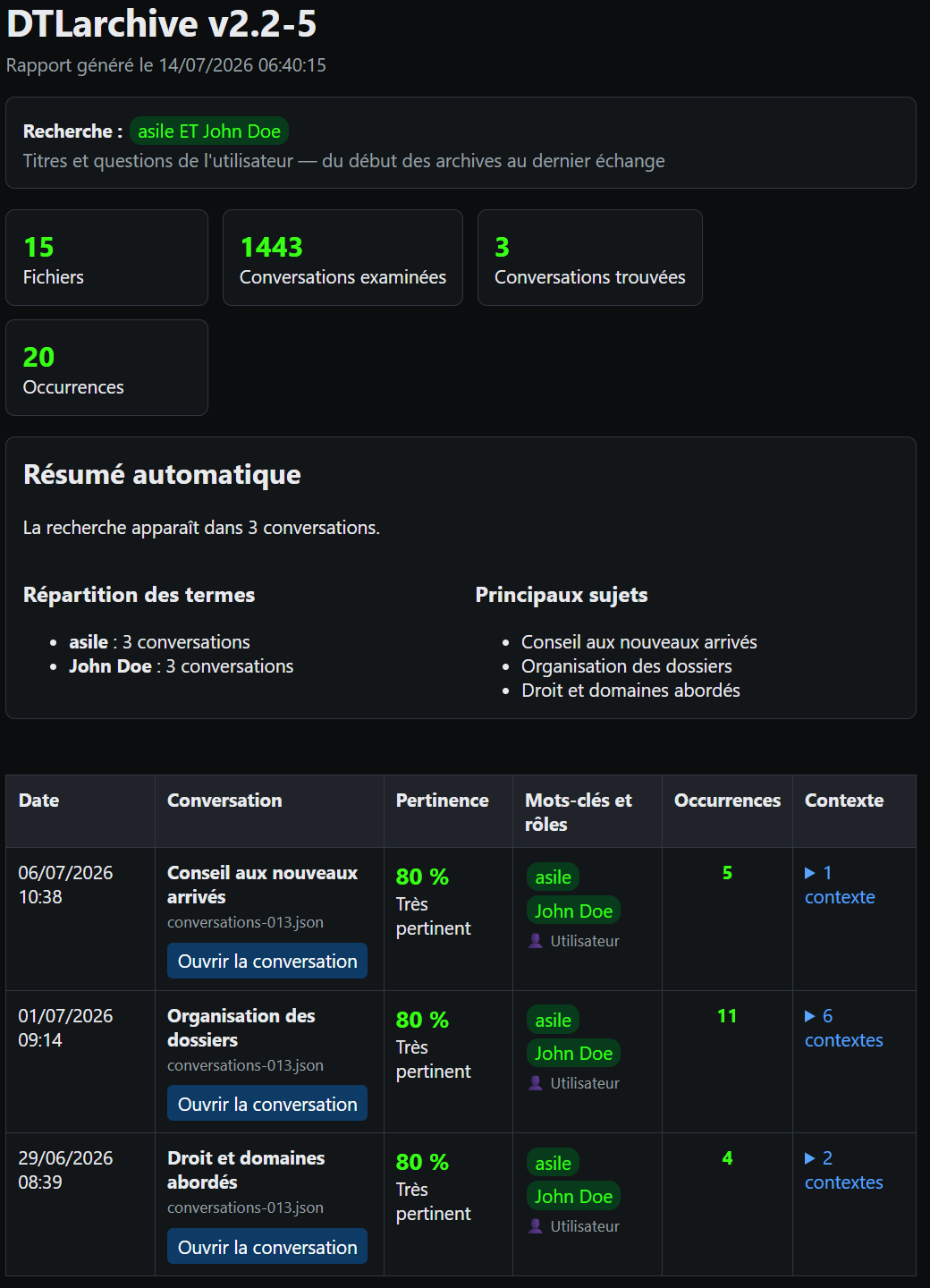The width and height of the screenshot is (930, 1288).
Task: Click the occurrences value '4'
Action: point(727,1158)
